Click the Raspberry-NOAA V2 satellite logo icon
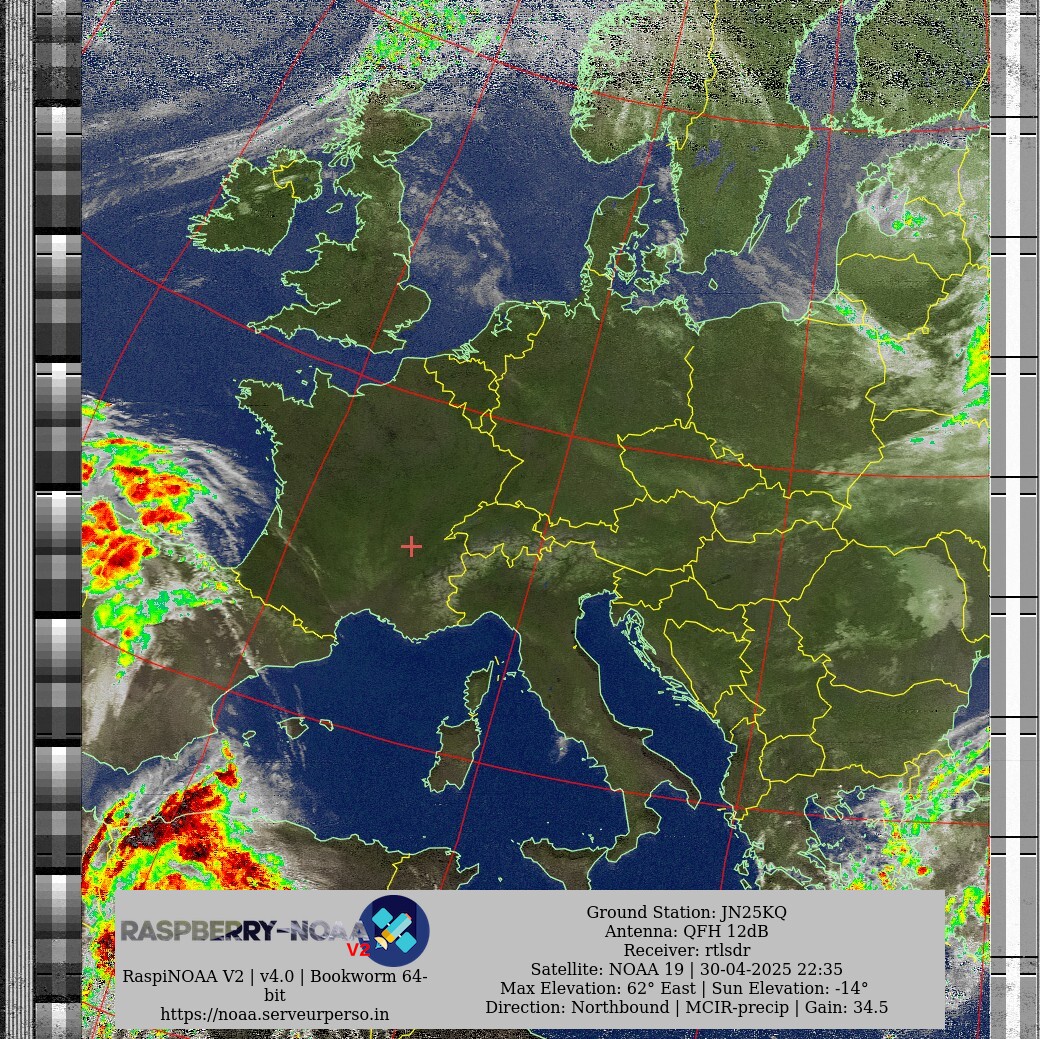 [x=394, y=930]
